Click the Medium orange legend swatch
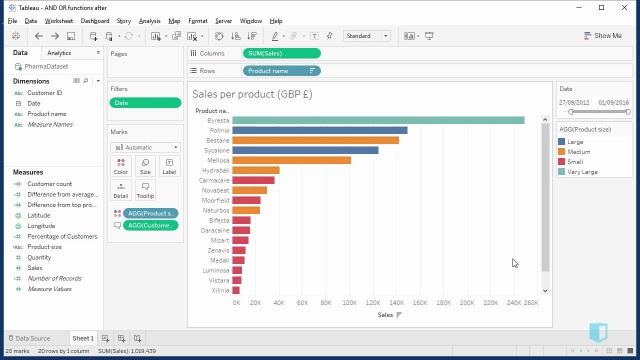640x360 pixels. click(562, 151)
